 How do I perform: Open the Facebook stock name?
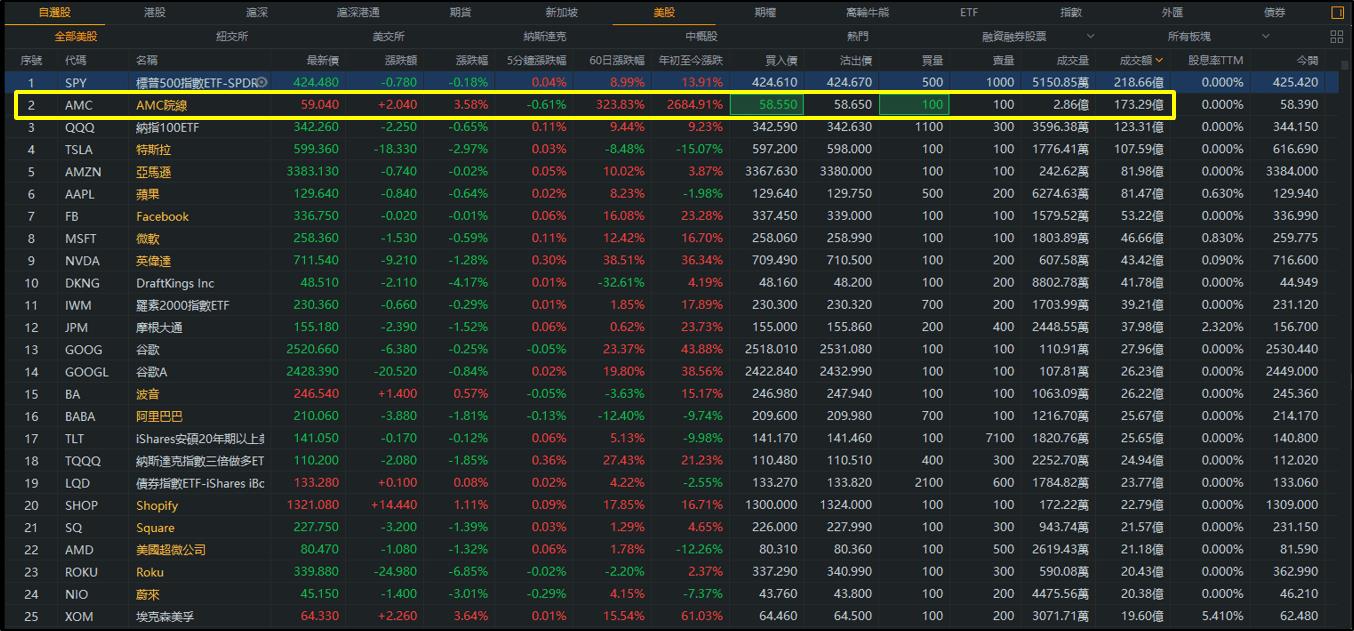click(162, 216)
